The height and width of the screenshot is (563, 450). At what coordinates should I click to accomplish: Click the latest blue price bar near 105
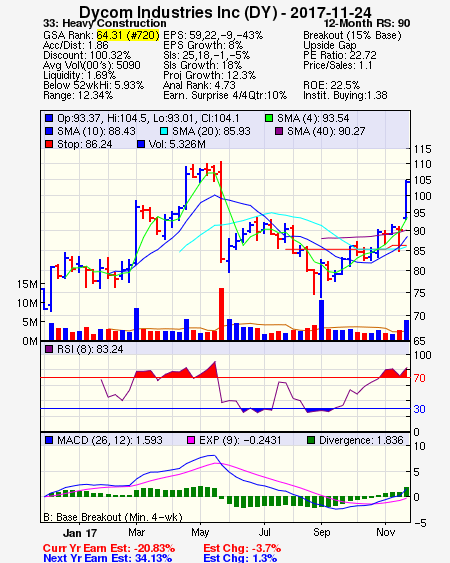(x=406, y=199)
